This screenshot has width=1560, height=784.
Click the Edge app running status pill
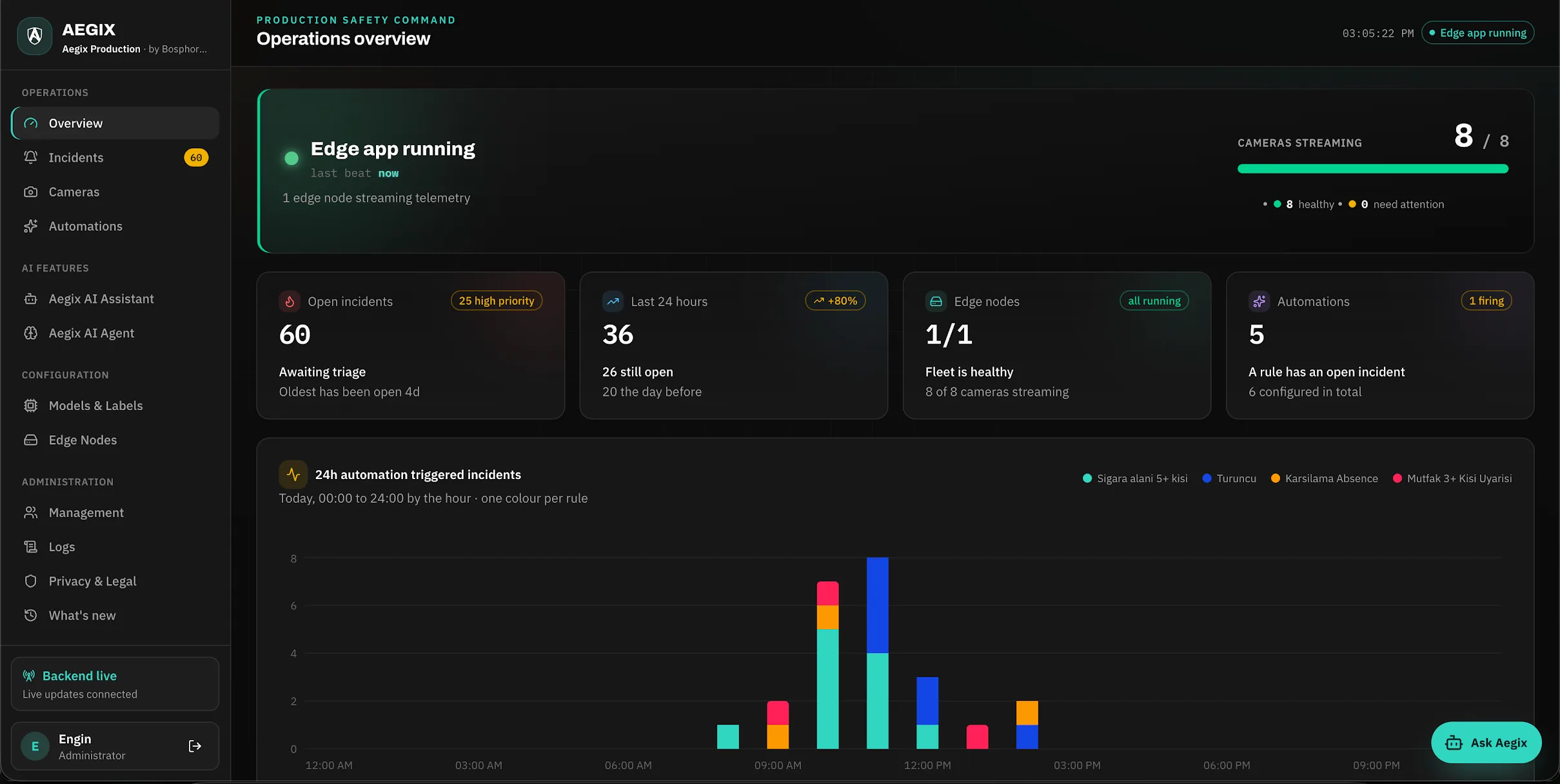[x=1477, y=33]
